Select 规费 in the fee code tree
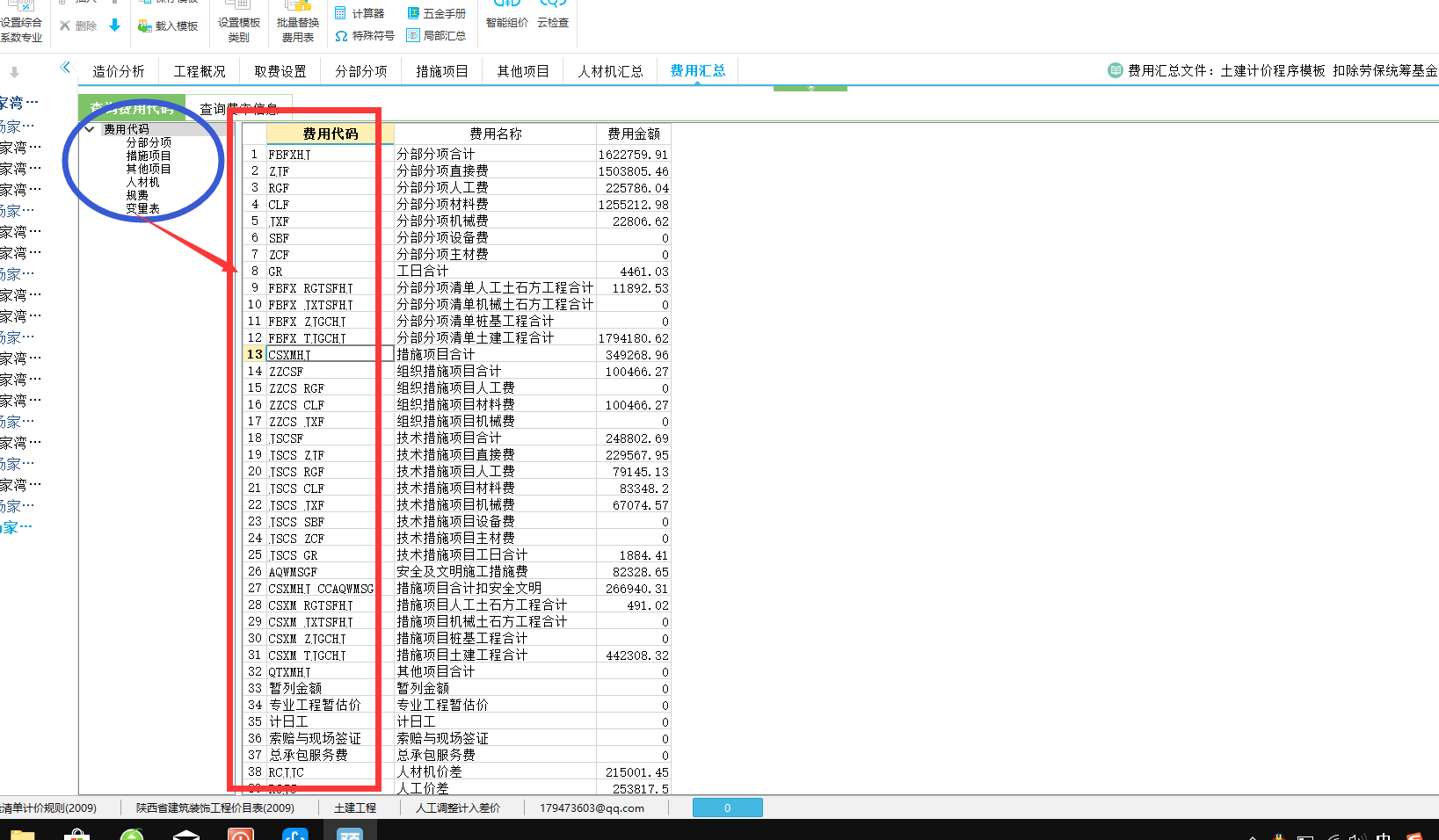The width and height of the screenshot is (1439, 840). (x=137, y=195)
